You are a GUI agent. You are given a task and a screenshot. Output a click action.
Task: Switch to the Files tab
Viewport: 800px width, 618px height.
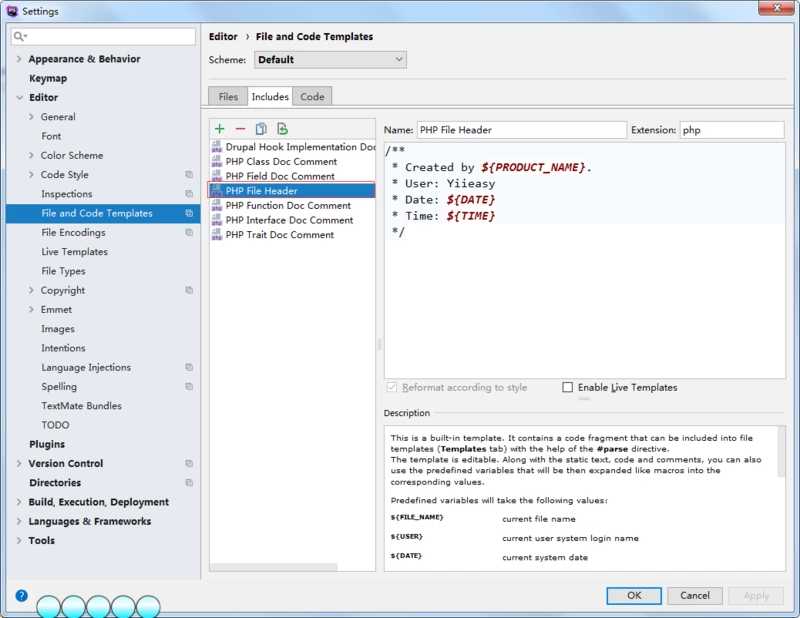pyautogui.click(x=228, y=96)
